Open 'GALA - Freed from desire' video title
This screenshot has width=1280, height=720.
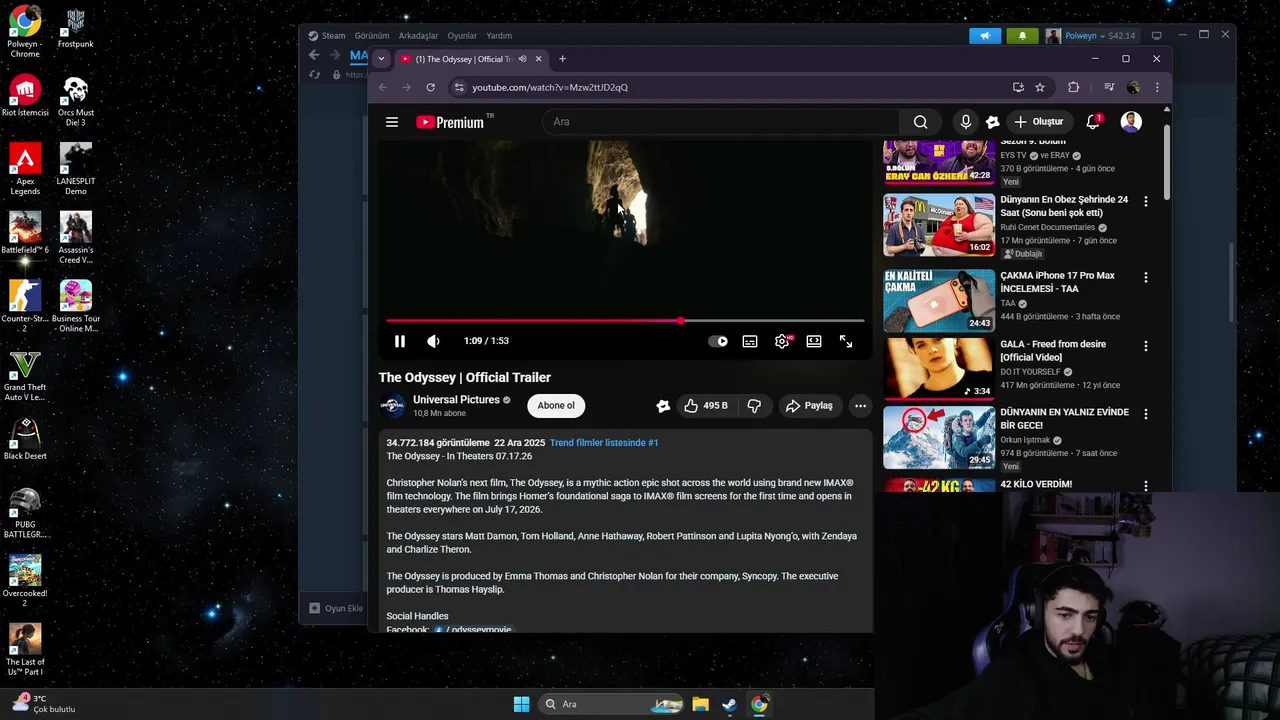1053,351
